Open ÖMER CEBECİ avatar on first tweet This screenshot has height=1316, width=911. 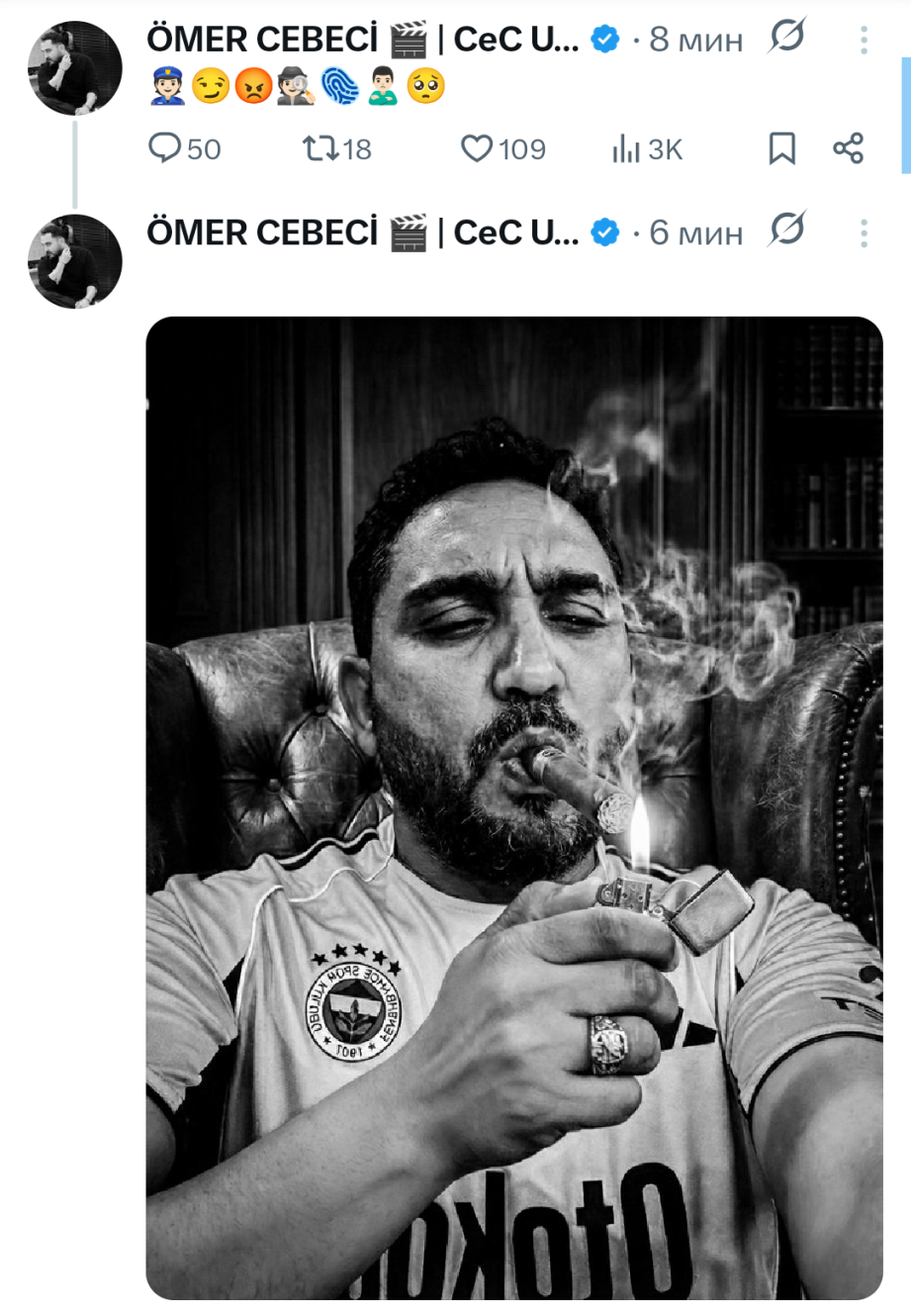coord(74,68)
